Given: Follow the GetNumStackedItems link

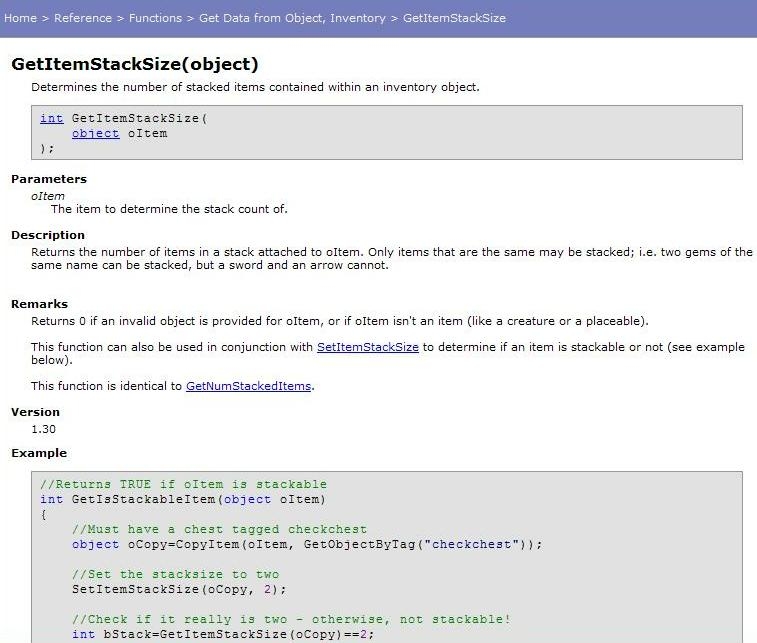Looking at the screenshot, I should pos(249,385).
